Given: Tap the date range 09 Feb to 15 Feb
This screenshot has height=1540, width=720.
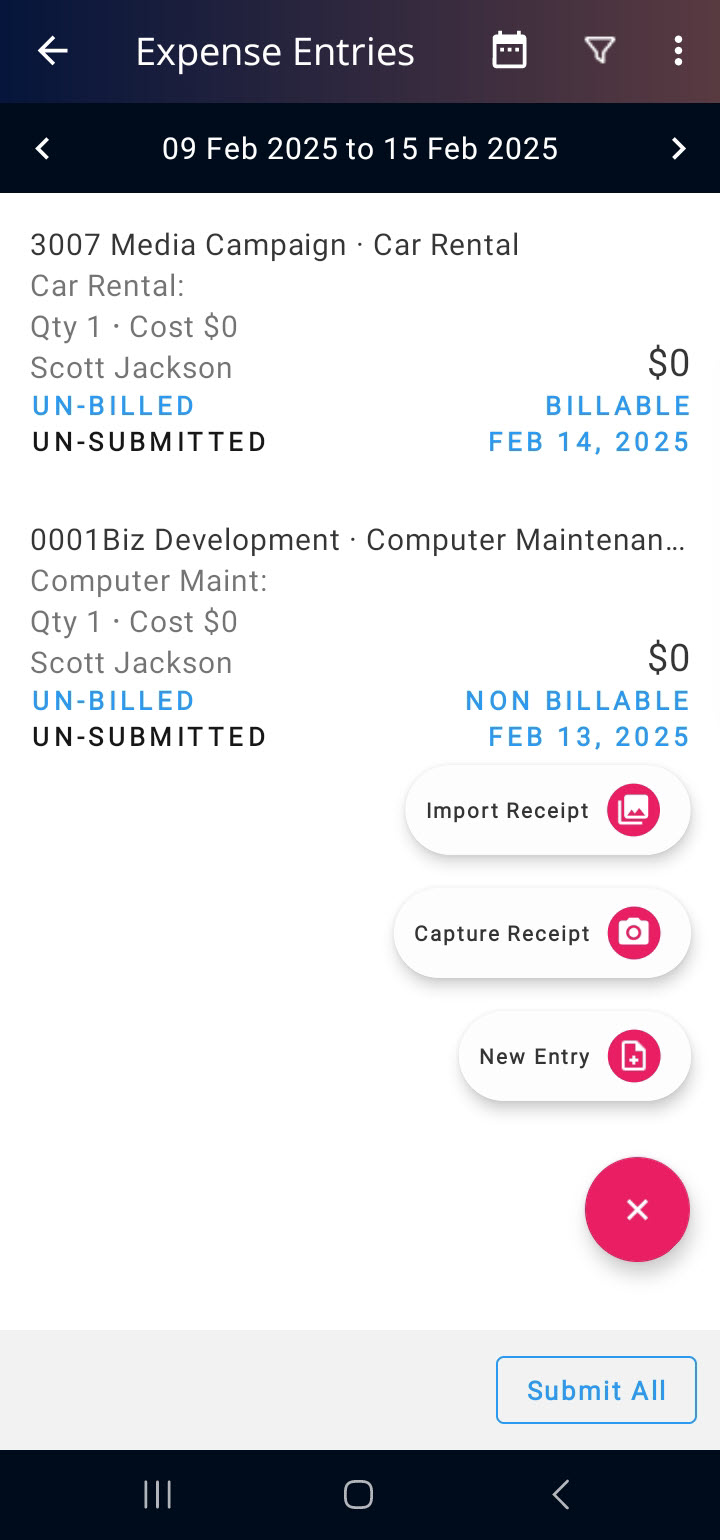Looking at the screenshot, I should [x=360, y=149].
